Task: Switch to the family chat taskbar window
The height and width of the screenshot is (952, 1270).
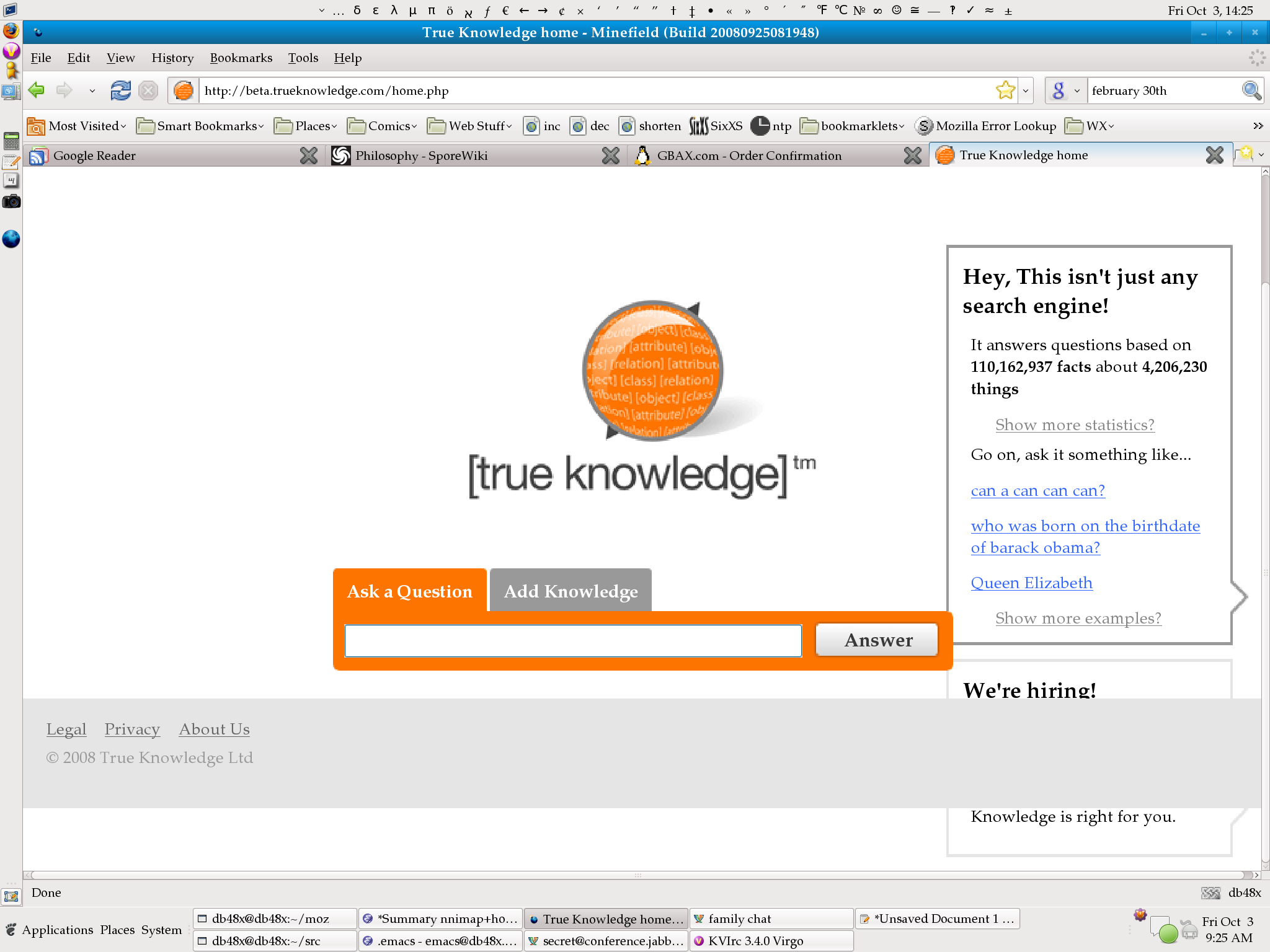Action: 771,919
